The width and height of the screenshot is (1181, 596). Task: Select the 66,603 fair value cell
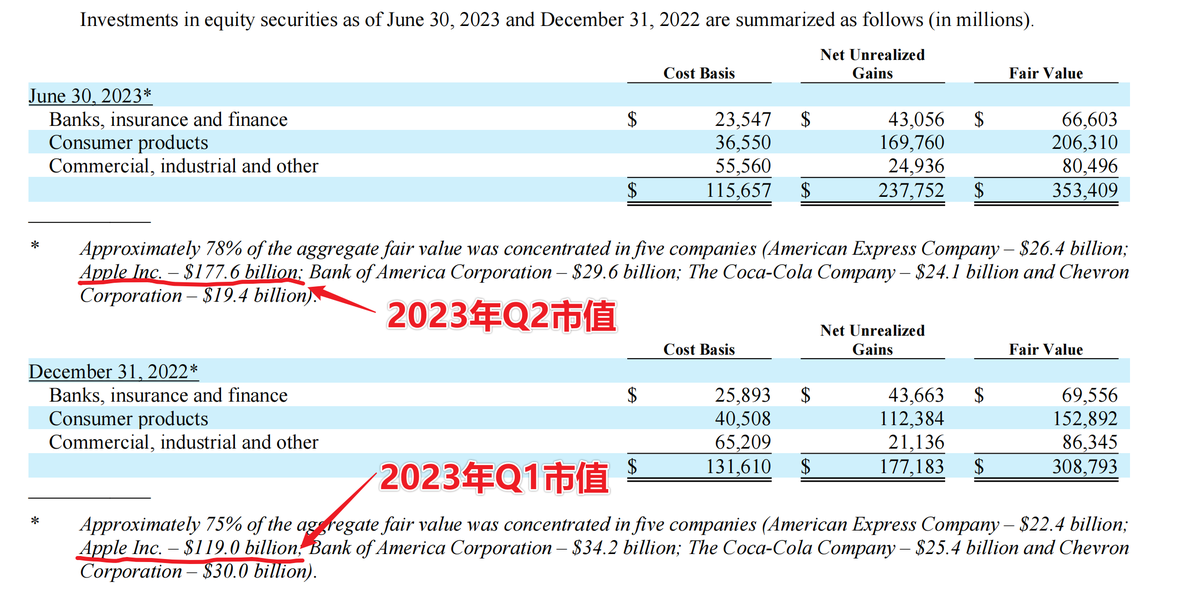click(x=1089, y=120)
